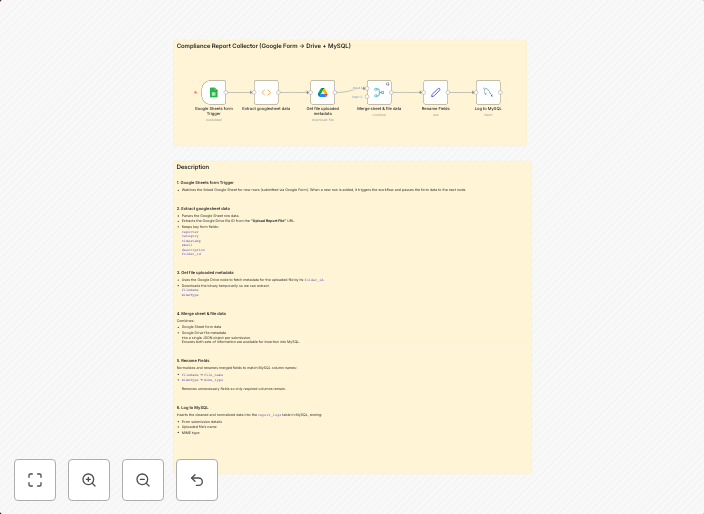Click the Input 2 connector of Merge node
Screen dimensions: 704x514
367,97
